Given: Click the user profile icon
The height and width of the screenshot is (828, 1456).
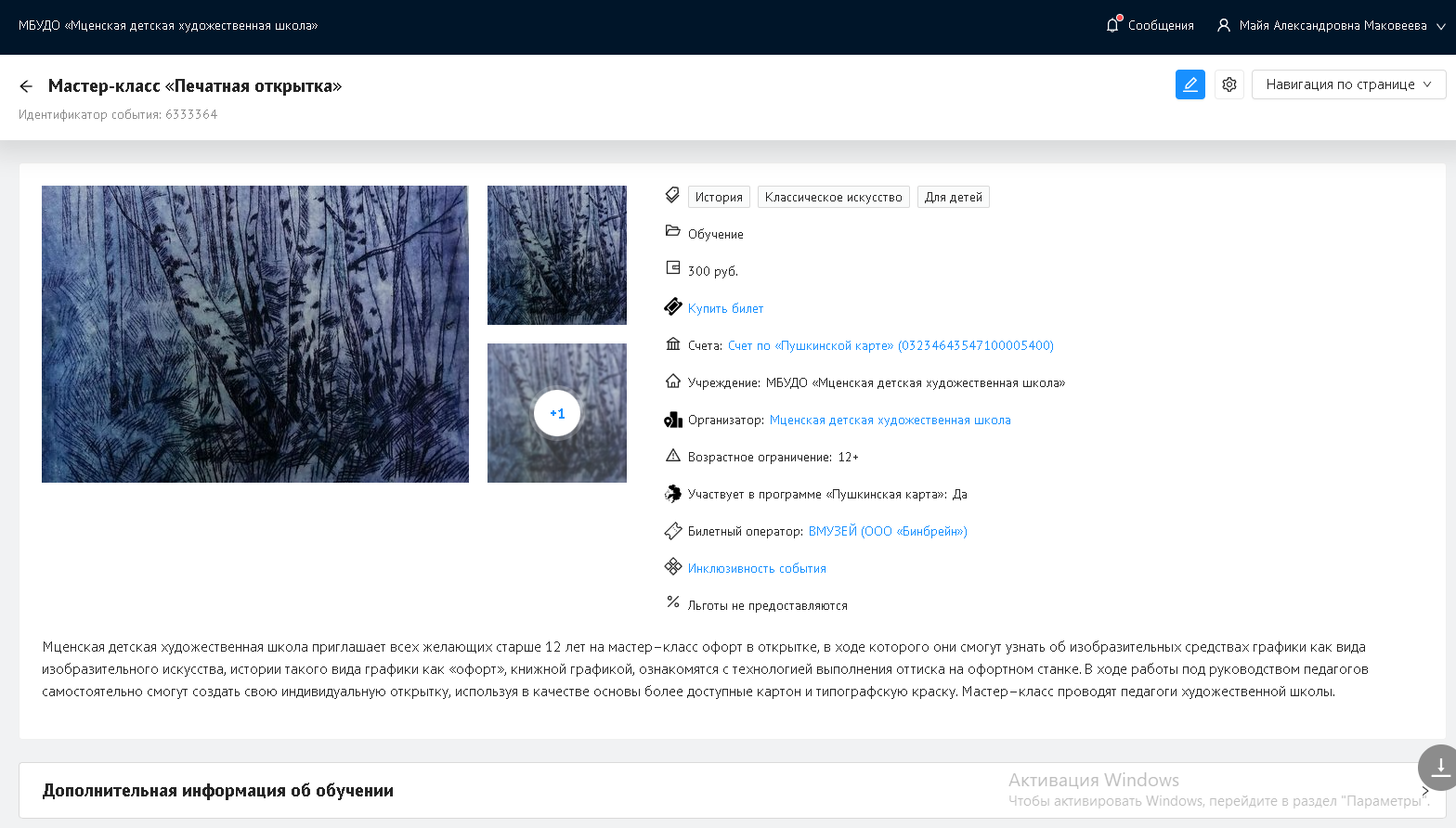Looking at the screenshot, I should coord(1223,25).
